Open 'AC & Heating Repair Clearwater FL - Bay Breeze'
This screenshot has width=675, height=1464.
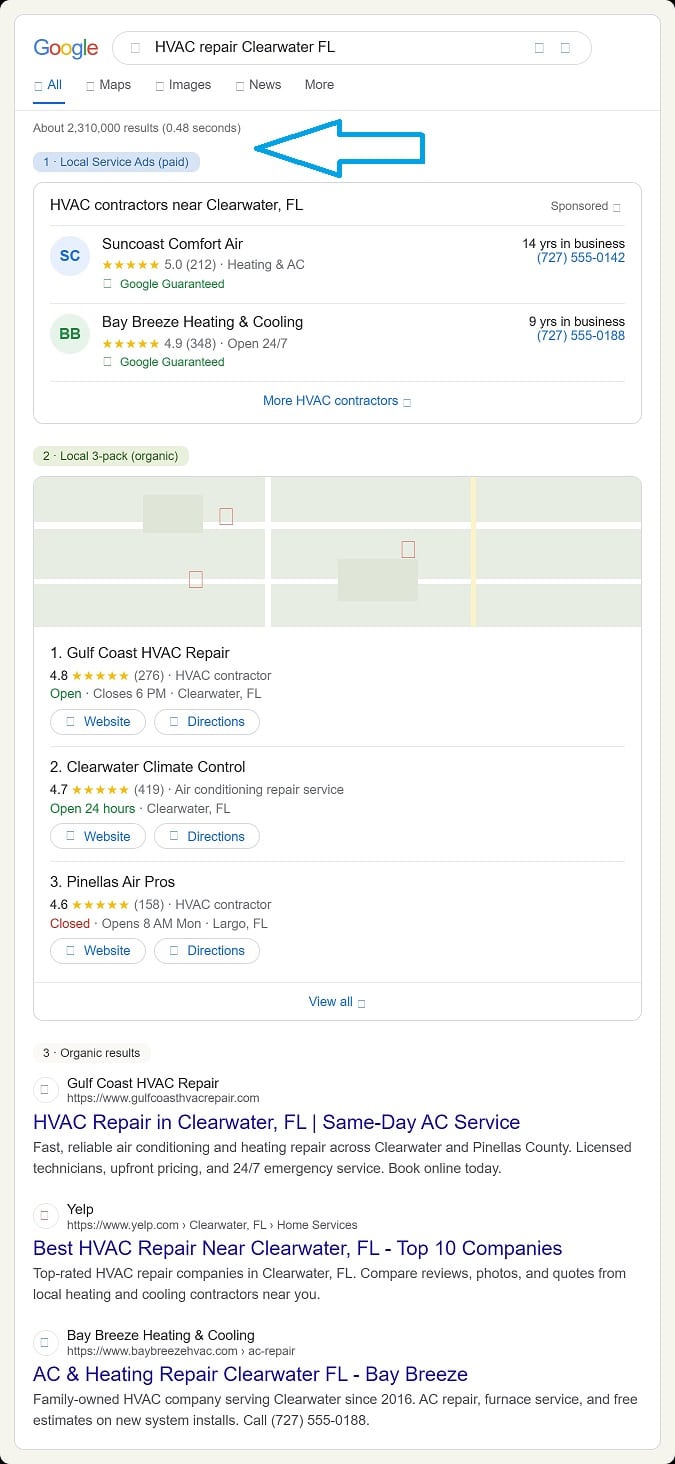click(251, 1374)
